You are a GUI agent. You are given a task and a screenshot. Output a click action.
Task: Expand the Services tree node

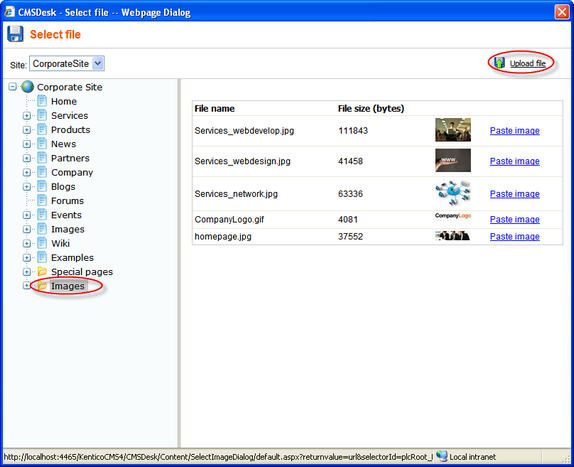tap(27, 116)
